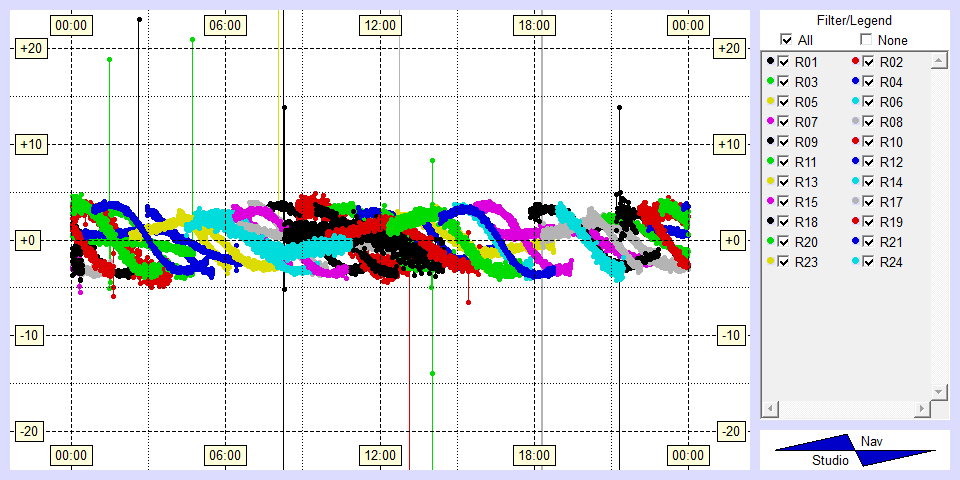Click the right -10 axis label

point(731,335)
